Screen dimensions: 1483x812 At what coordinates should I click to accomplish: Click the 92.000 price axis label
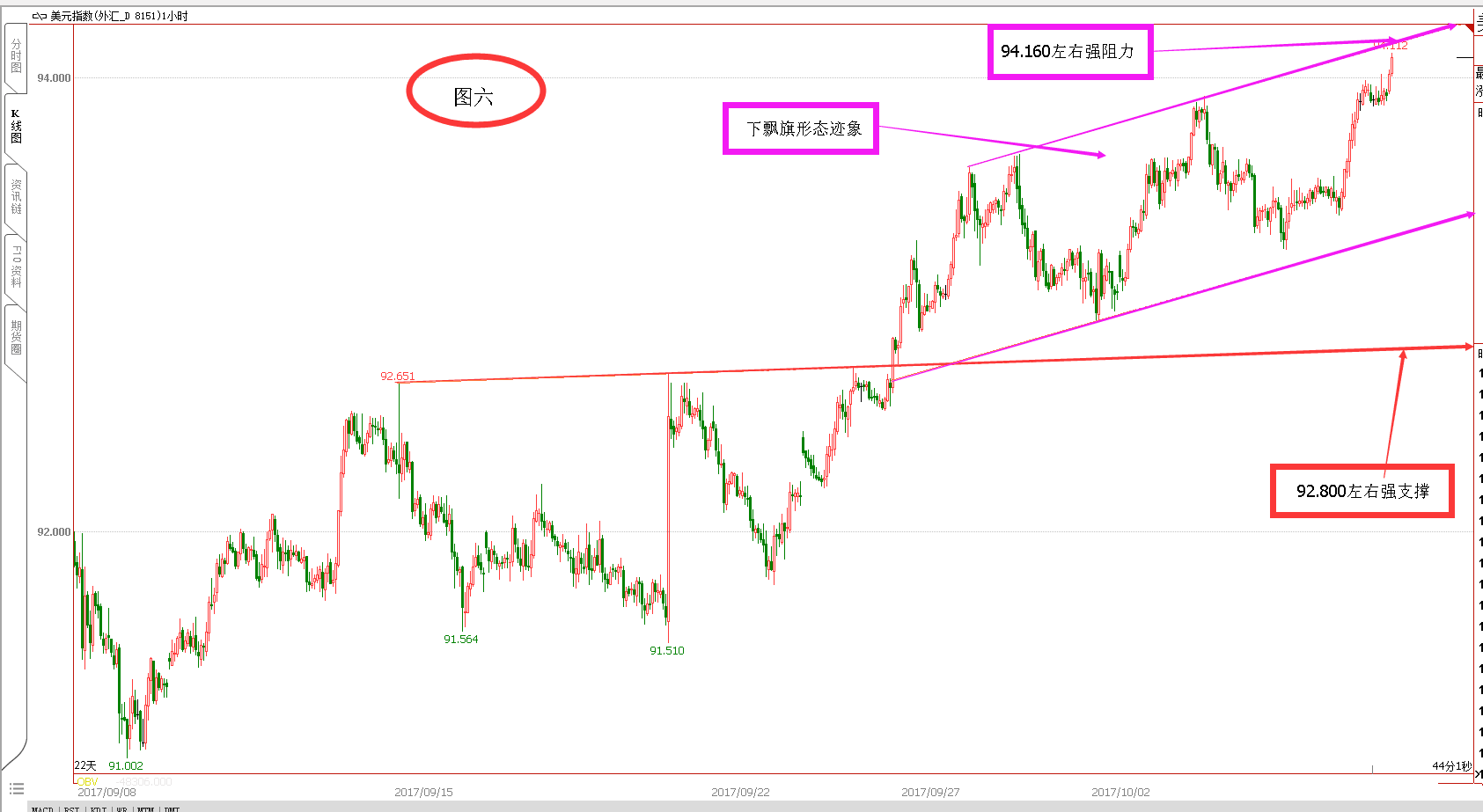[54, 531]
